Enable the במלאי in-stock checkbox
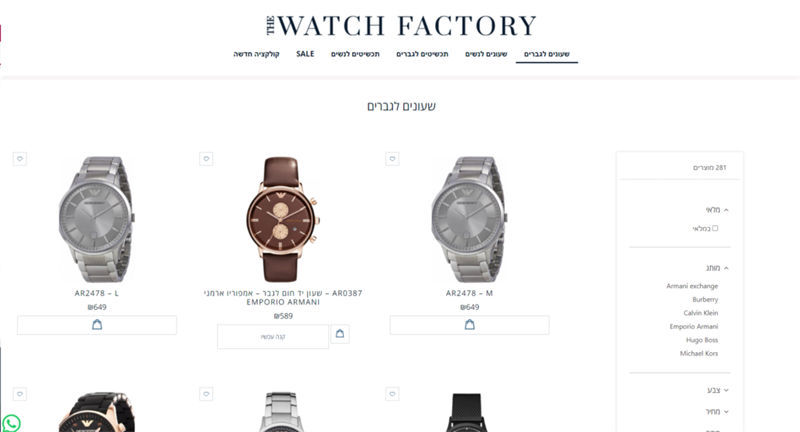800x432 pixels. [x=715, y=228]
